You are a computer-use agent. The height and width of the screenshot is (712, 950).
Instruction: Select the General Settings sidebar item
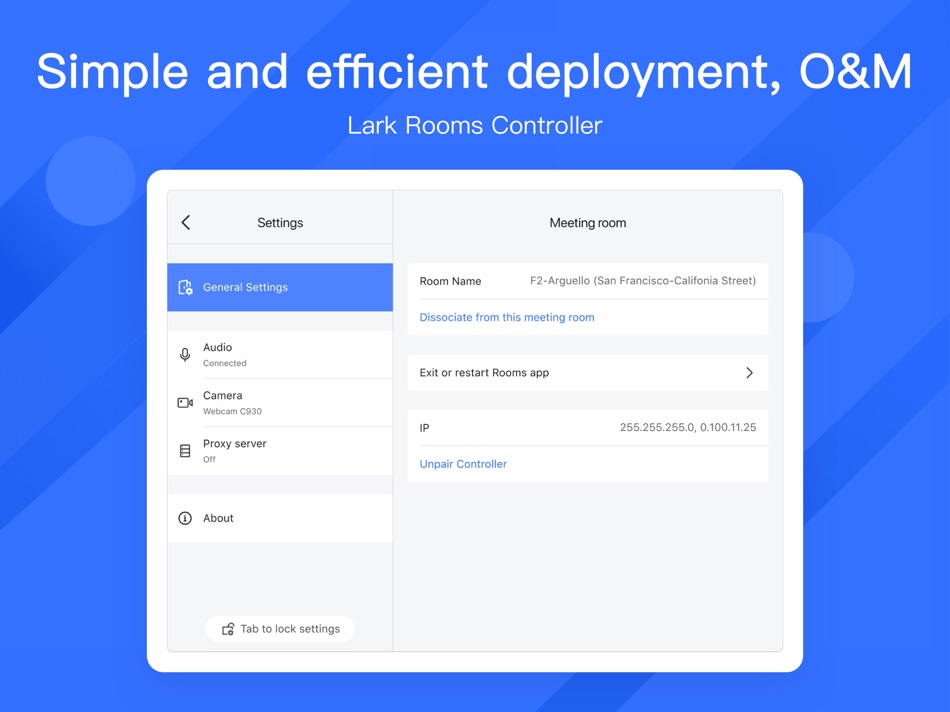(280, 287)
